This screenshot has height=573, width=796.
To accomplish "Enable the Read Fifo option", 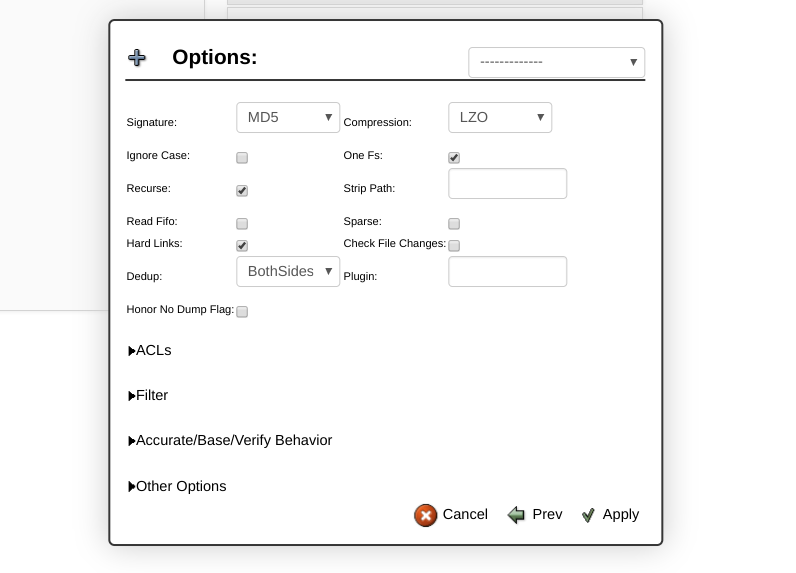I will click(x=242, y=224).
